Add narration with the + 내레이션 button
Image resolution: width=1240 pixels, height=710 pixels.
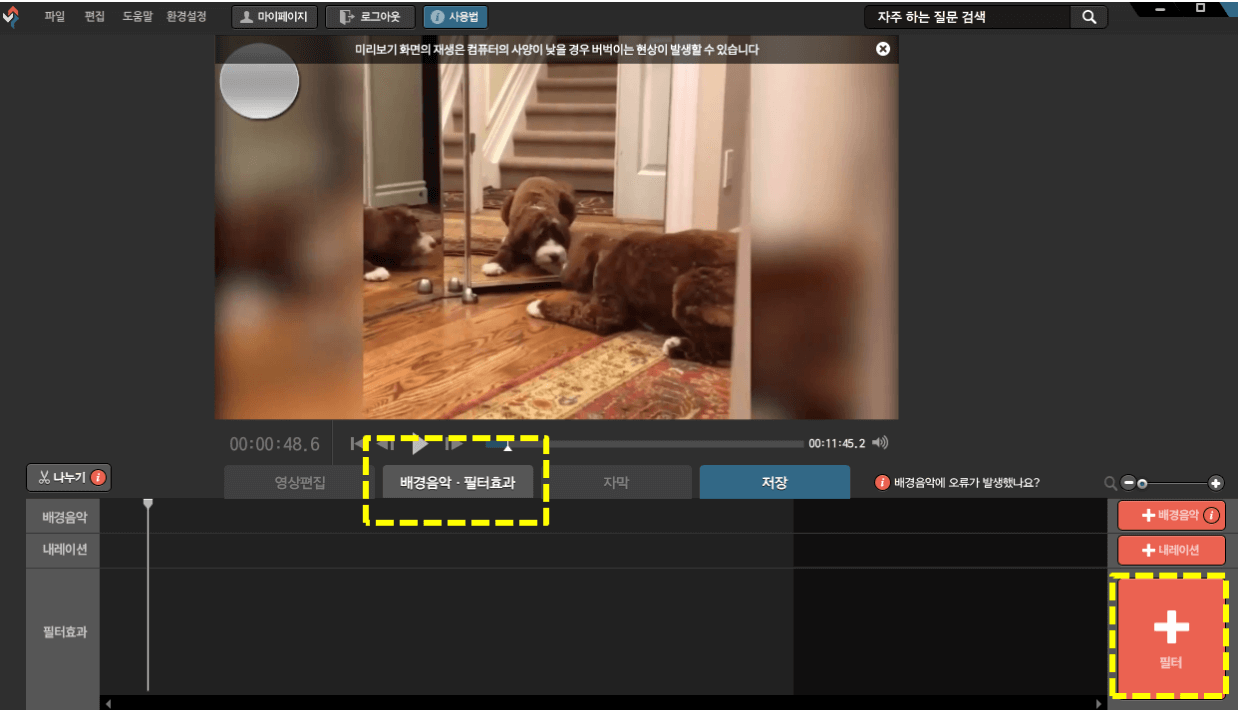coord(1171,550)
